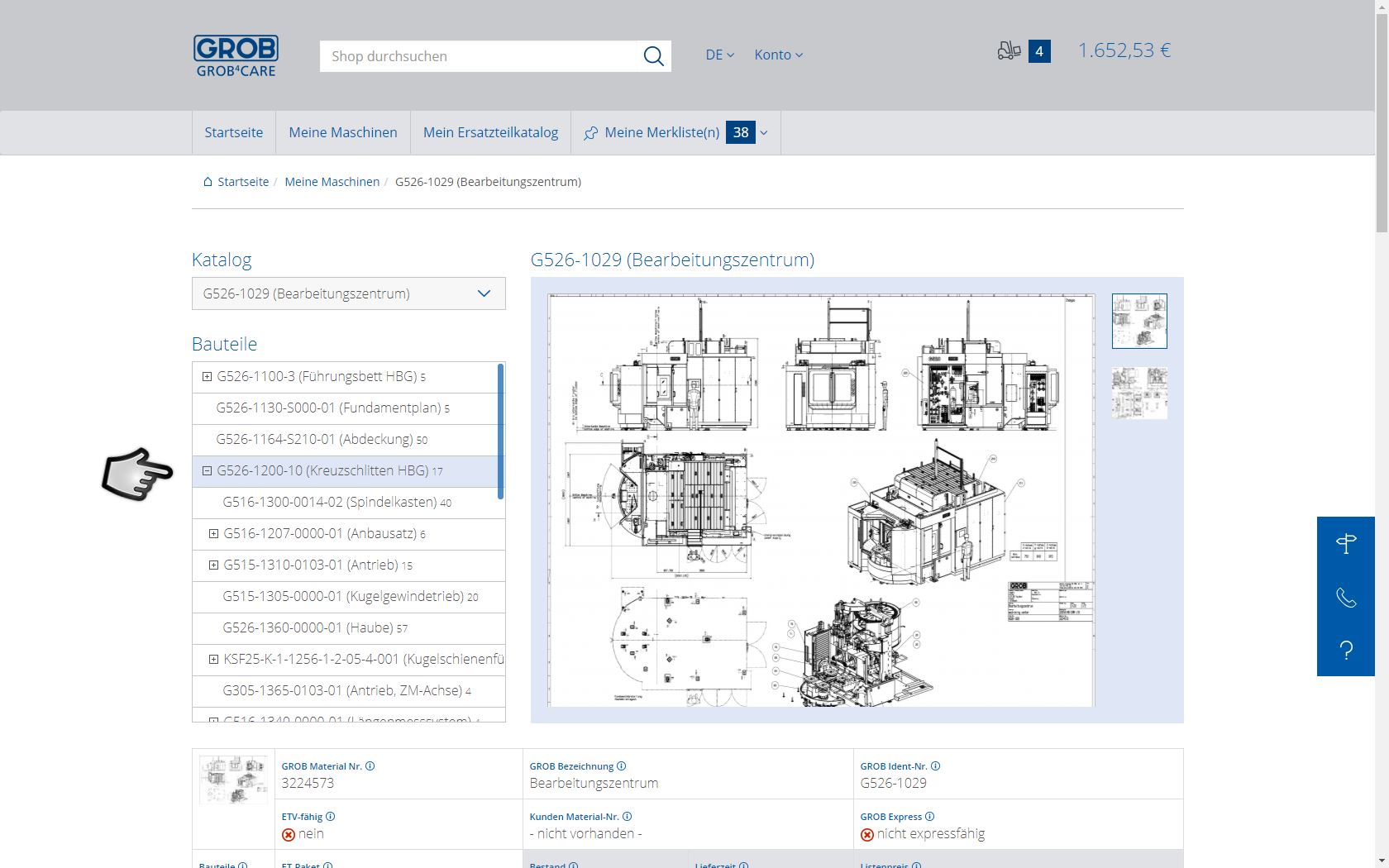Click the home icon in breadcrumb
Image resolution: width=1389 pixels, height=868 pixels.
tap(208, 181)
